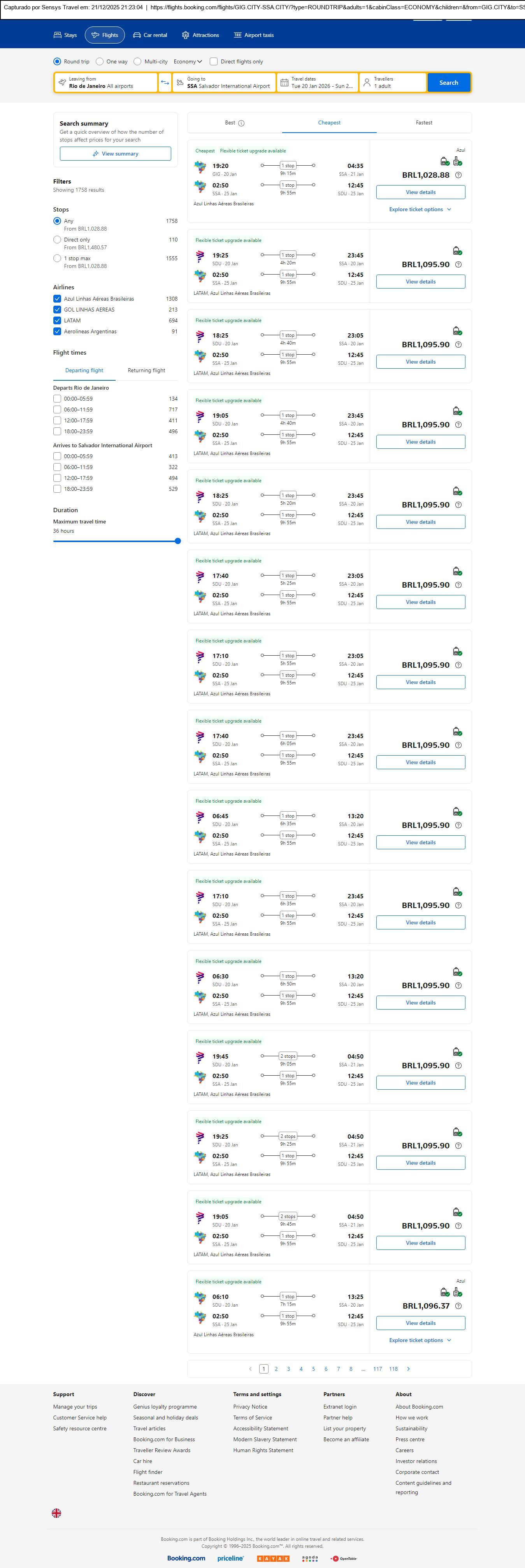Go to next results page with right arrow
Viewport: 525px width, 1568px height.
point(408,1369)
